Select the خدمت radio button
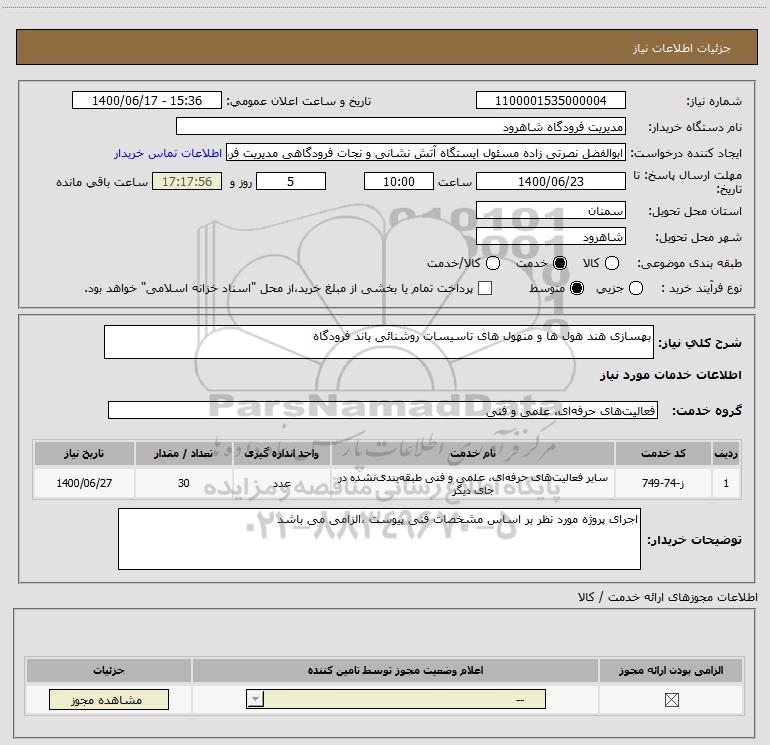This screenshot has width=770, height=745. 559,263
